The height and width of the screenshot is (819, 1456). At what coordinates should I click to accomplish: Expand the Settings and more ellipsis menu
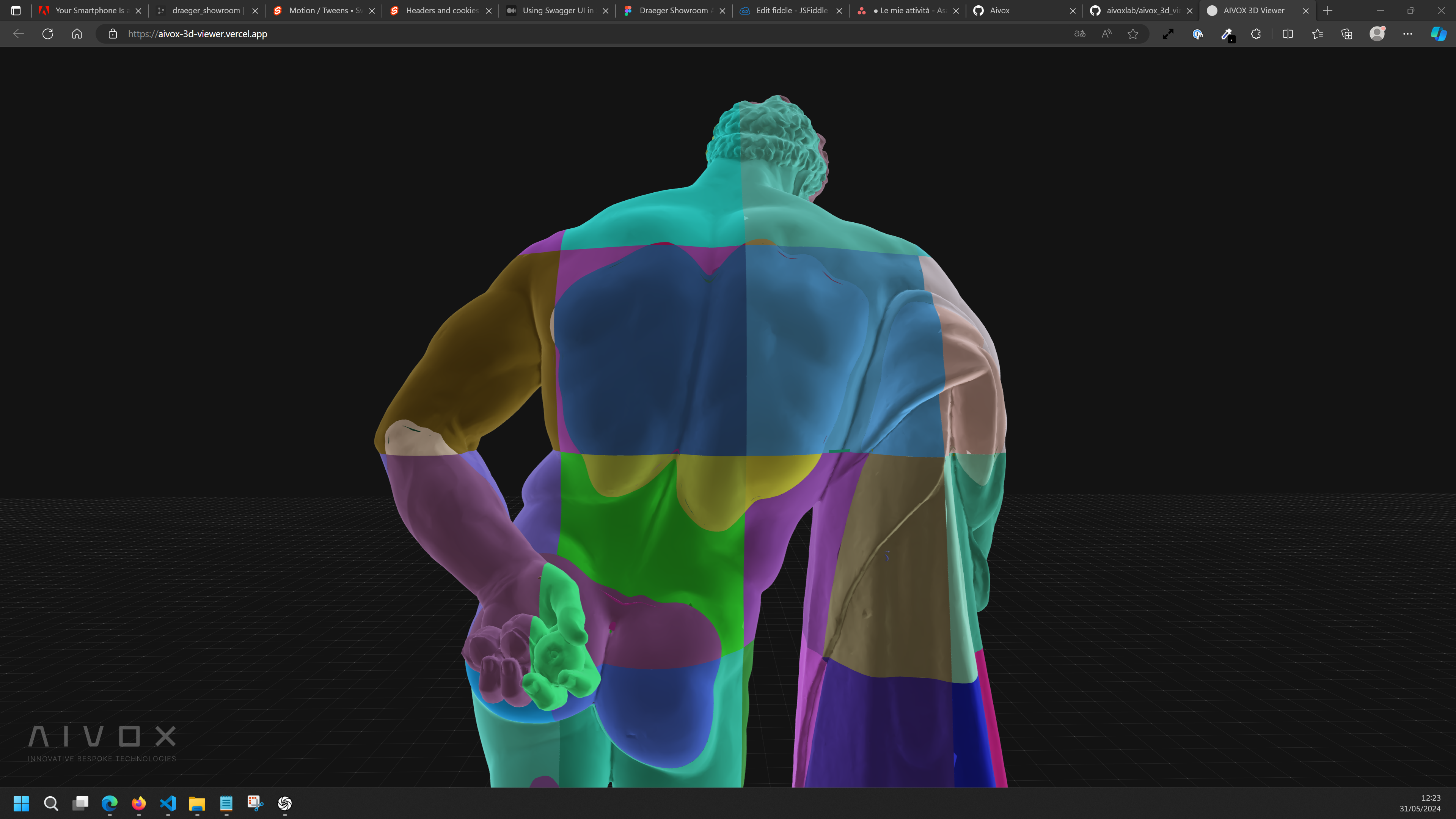pyautogui.click(x=1407, y=34)
